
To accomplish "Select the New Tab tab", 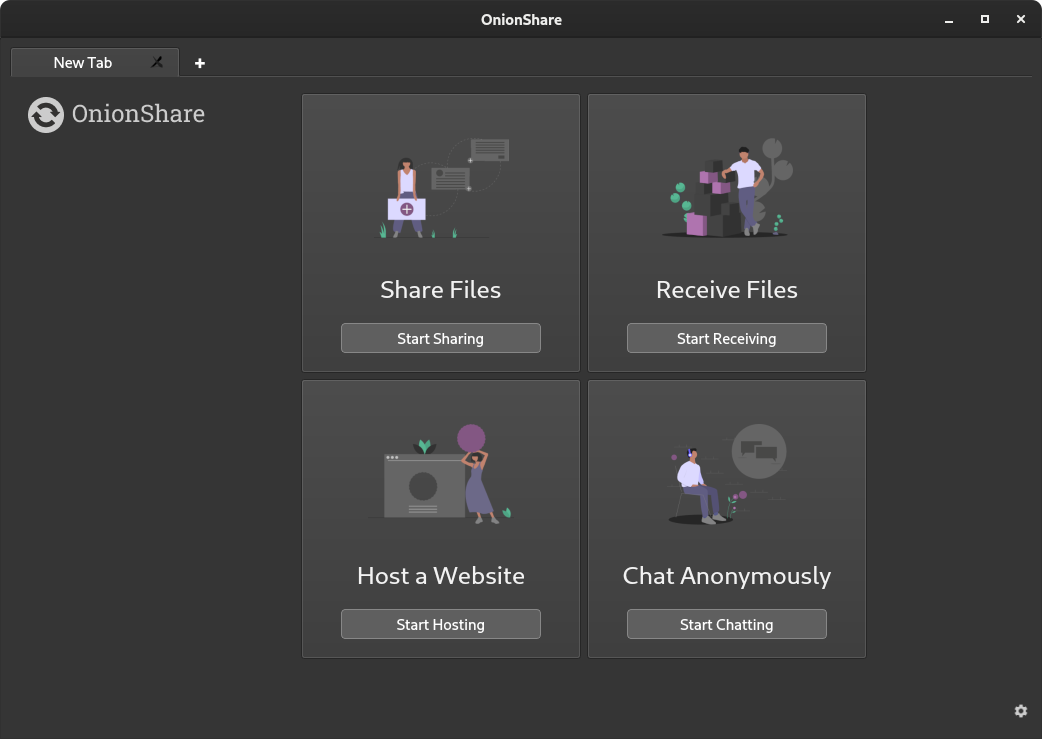I will pos(82,62).
